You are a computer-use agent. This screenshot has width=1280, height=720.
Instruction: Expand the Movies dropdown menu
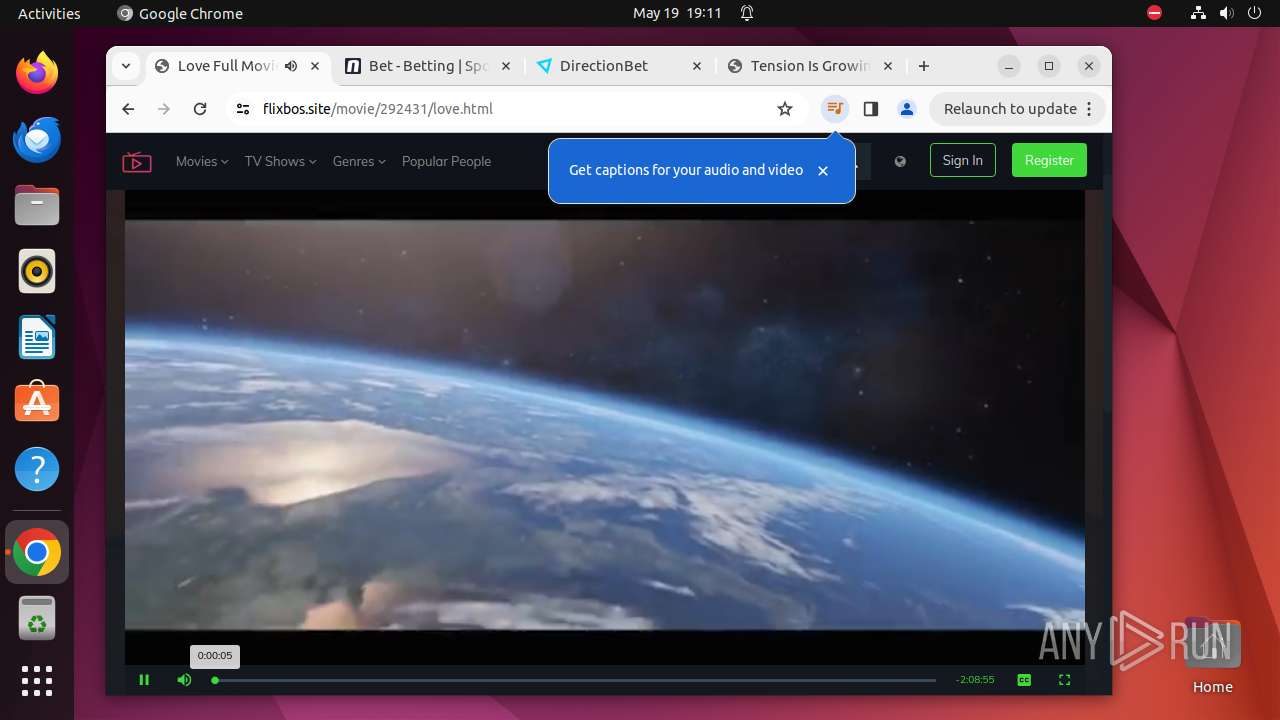point(202,161)
